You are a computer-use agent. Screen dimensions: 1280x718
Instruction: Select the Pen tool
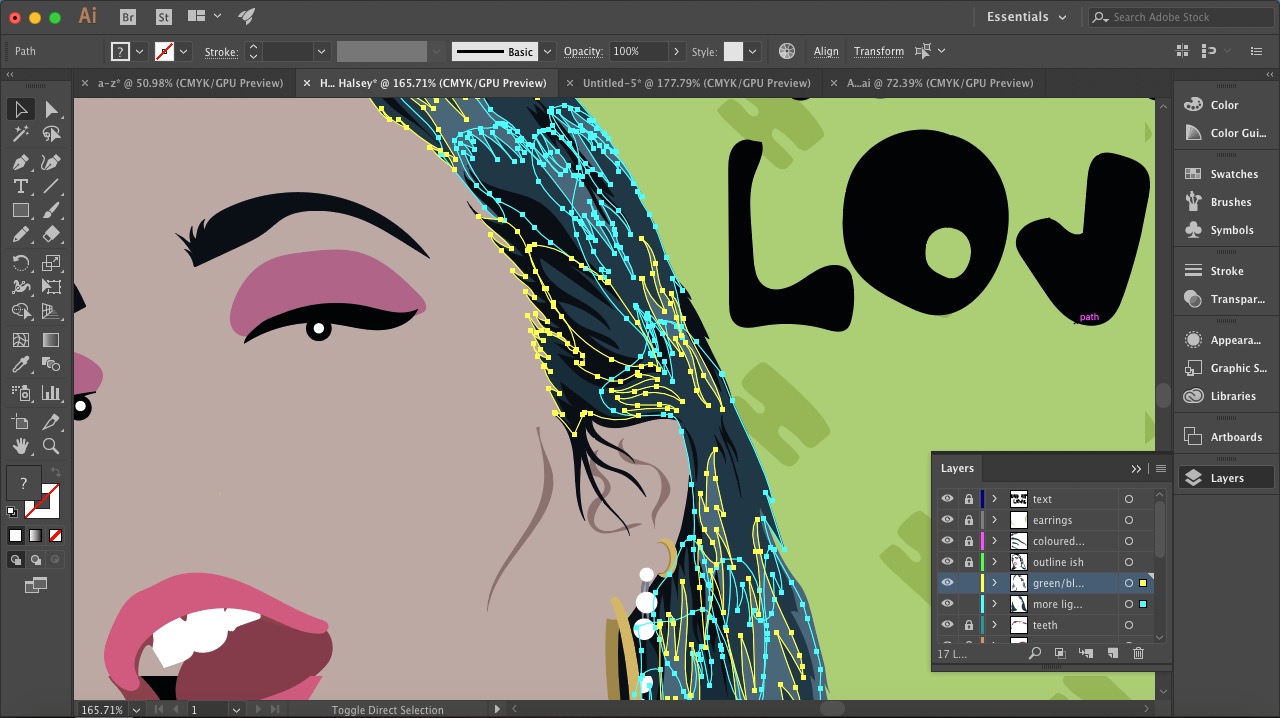[21, 162]
